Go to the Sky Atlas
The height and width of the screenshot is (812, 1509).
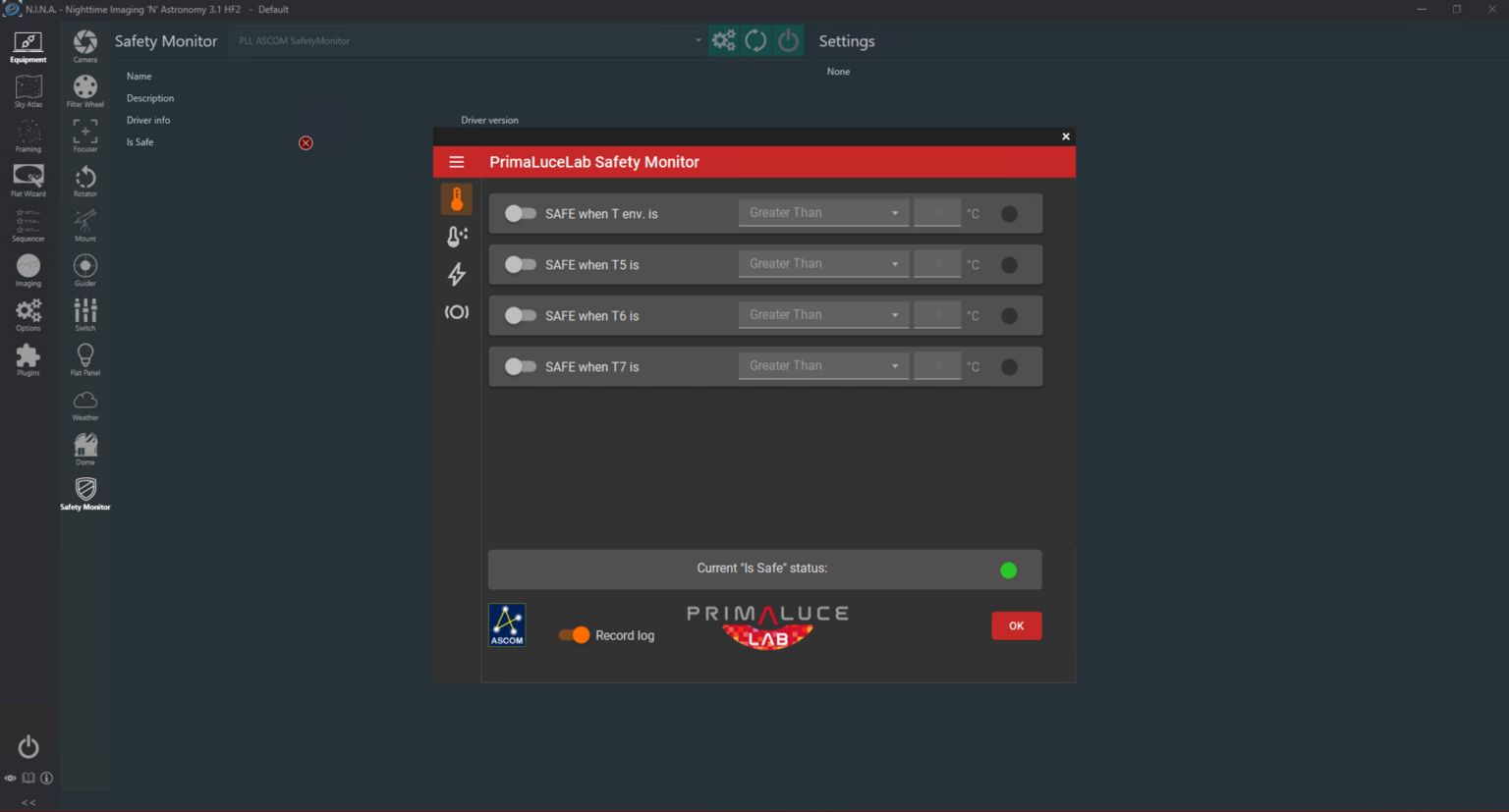[28, 90]
